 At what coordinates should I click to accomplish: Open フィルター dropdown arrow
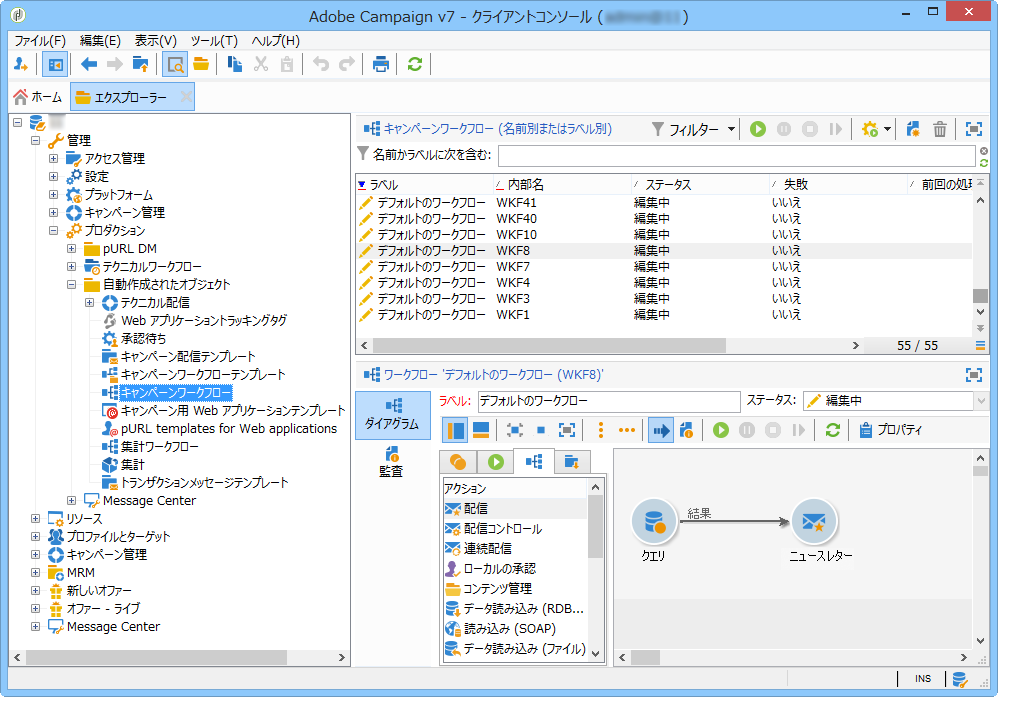(x=731, y=129)
